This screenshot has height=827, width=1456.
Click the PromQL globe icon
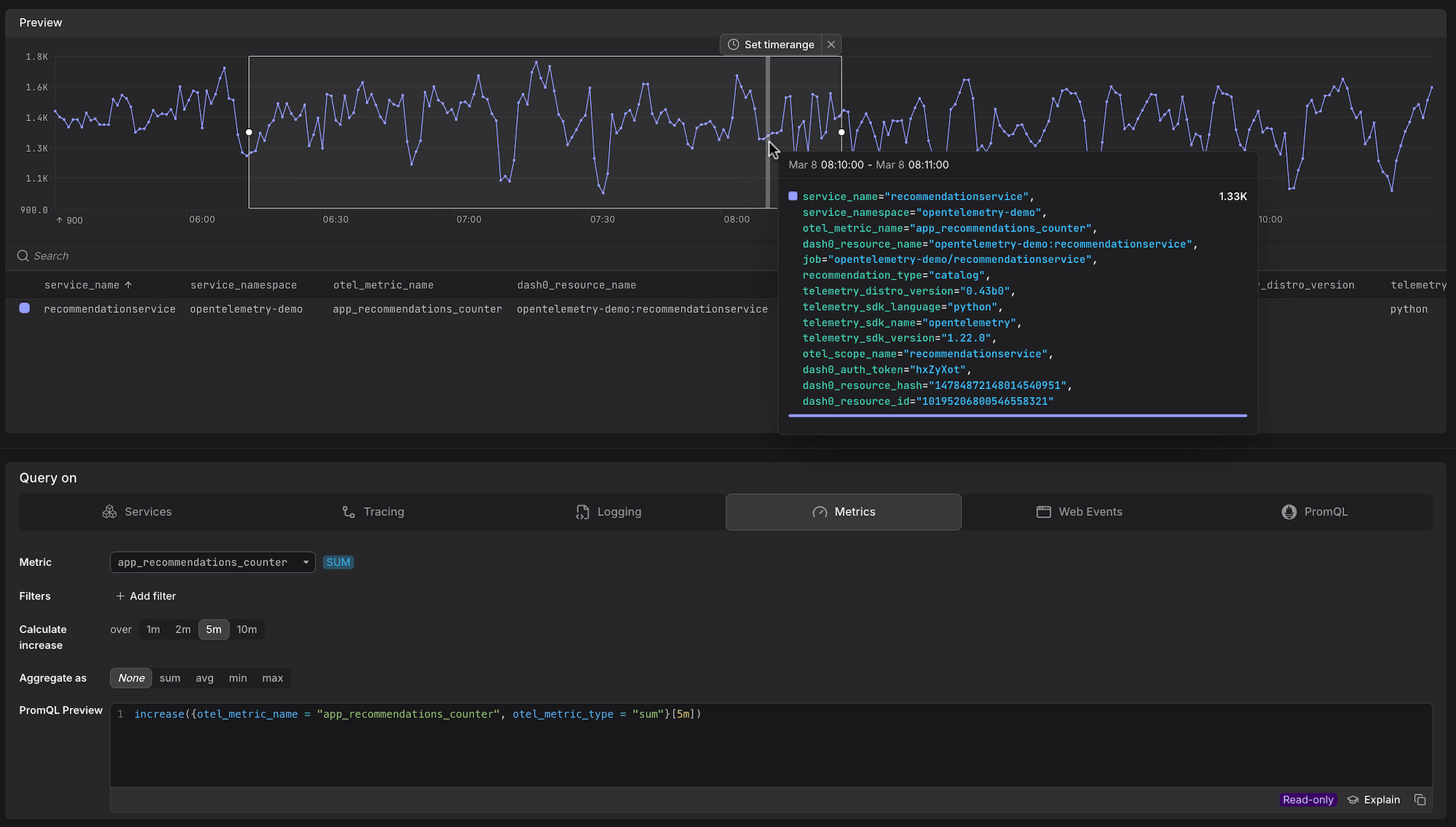[1288, 511]
